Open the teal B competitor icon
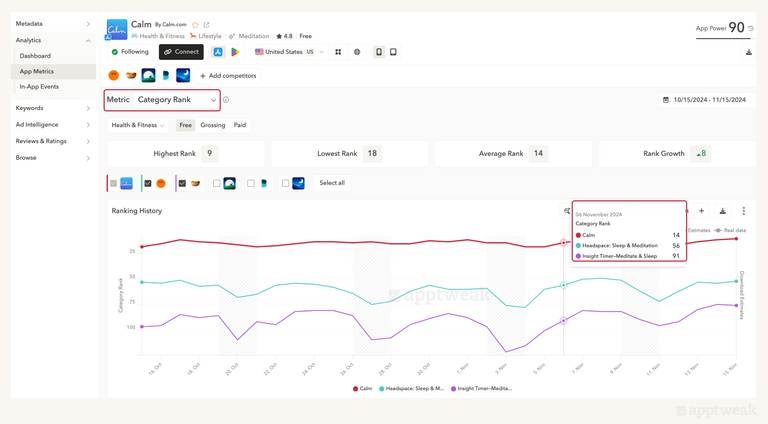768x424 pixels. point(166,75)
